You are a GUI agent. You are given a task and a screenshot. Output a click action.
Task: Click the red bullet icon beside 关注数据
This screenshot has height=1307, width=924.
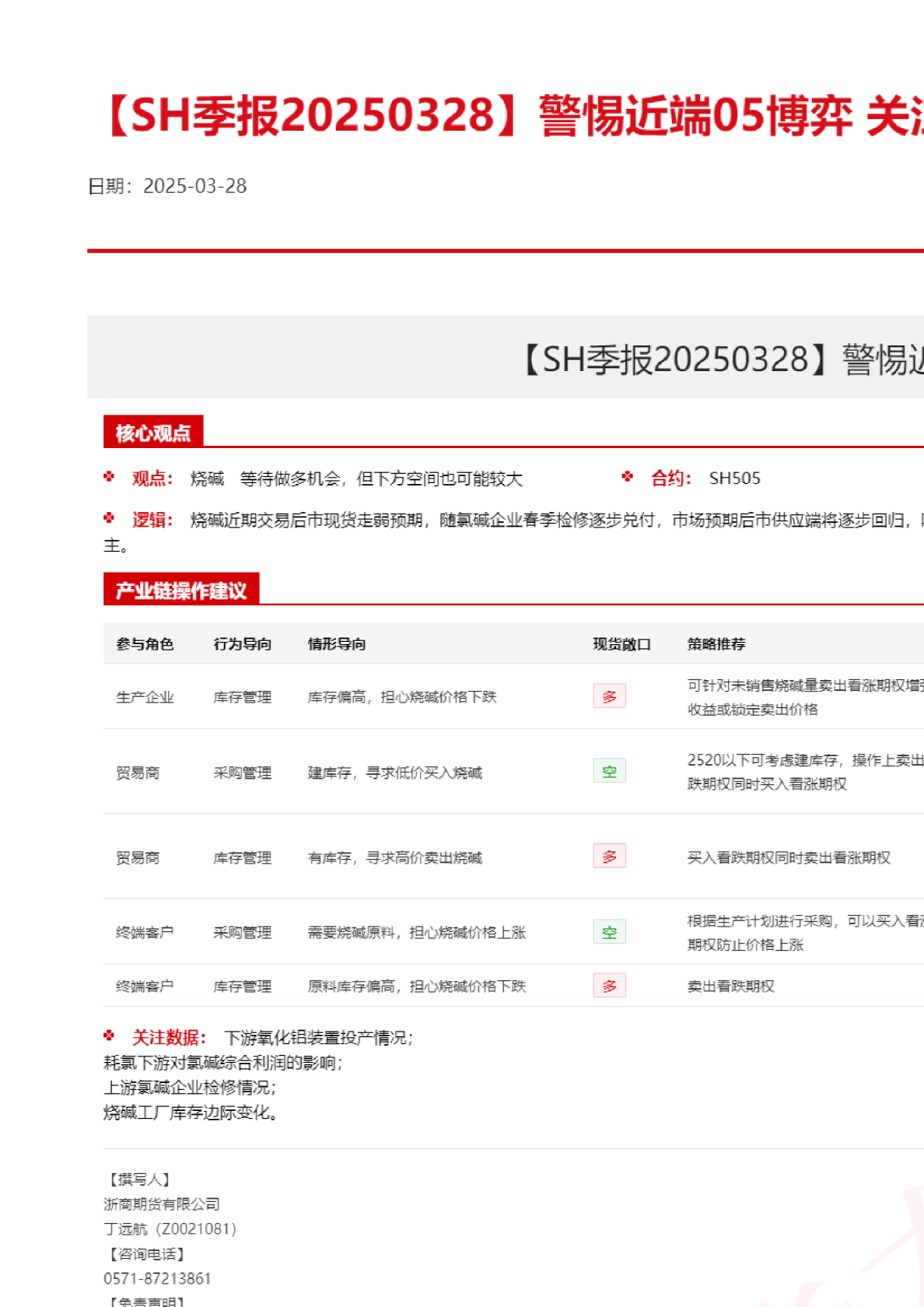click(109, 1035)
